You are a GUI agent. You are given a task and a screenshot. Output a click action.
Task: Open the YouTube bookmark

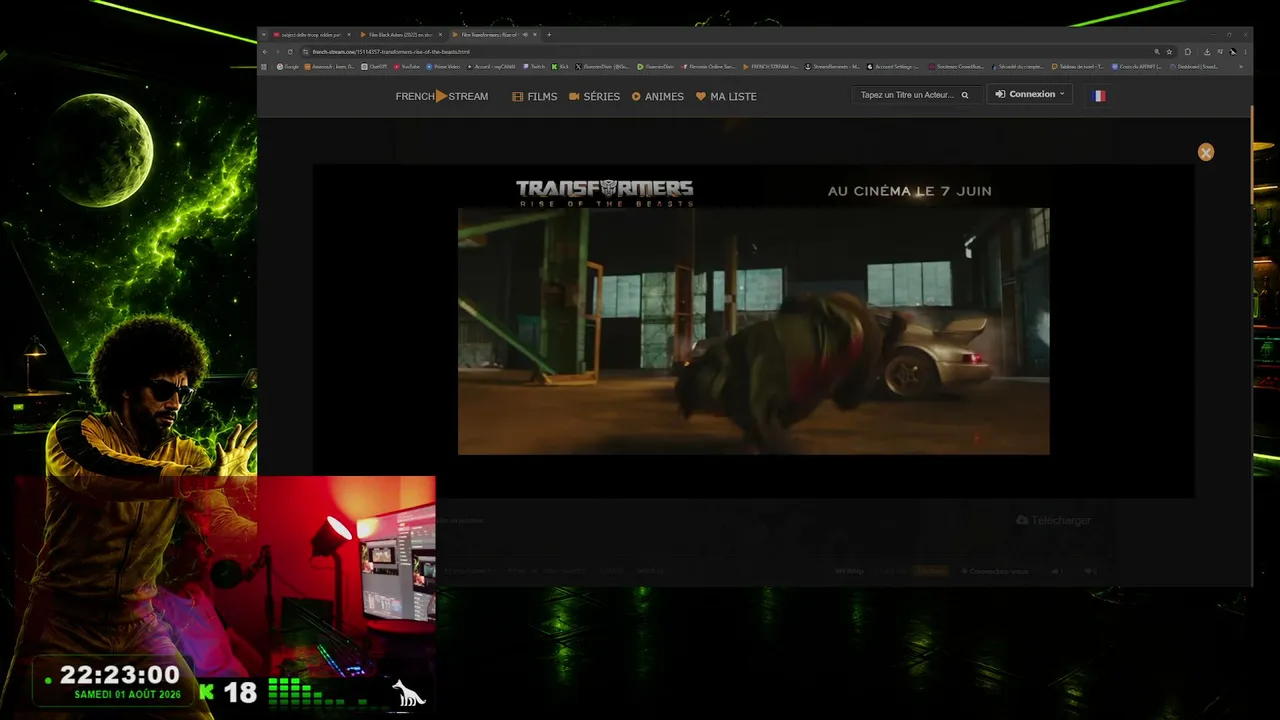pos(407,67)
